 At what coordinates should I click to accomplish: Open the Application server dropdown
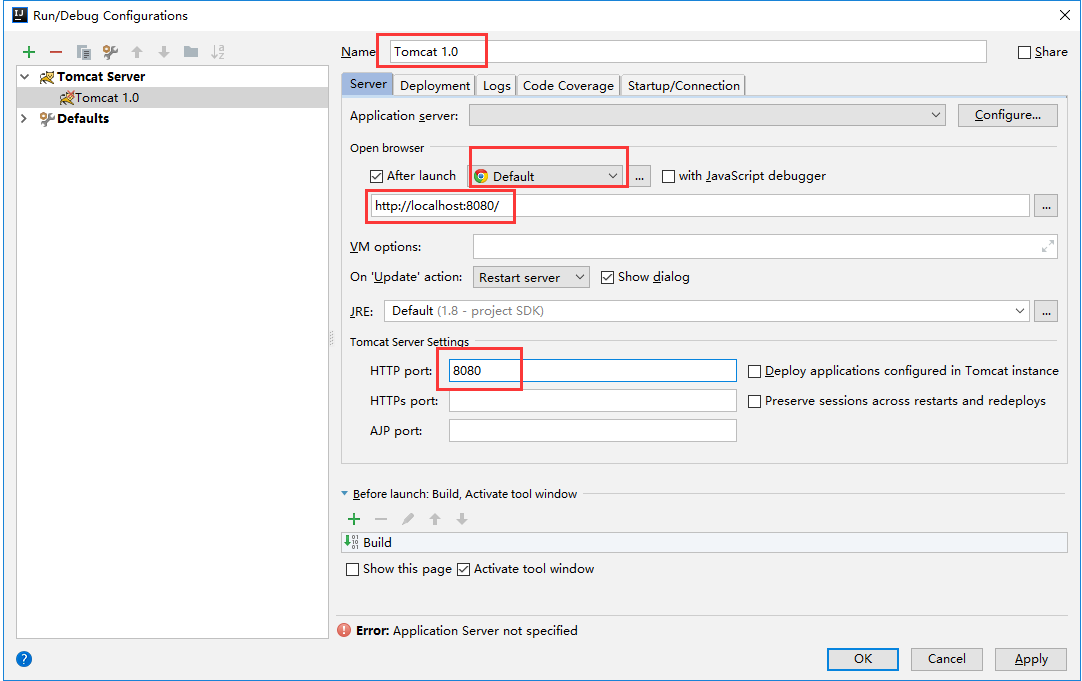coord(707,115)
